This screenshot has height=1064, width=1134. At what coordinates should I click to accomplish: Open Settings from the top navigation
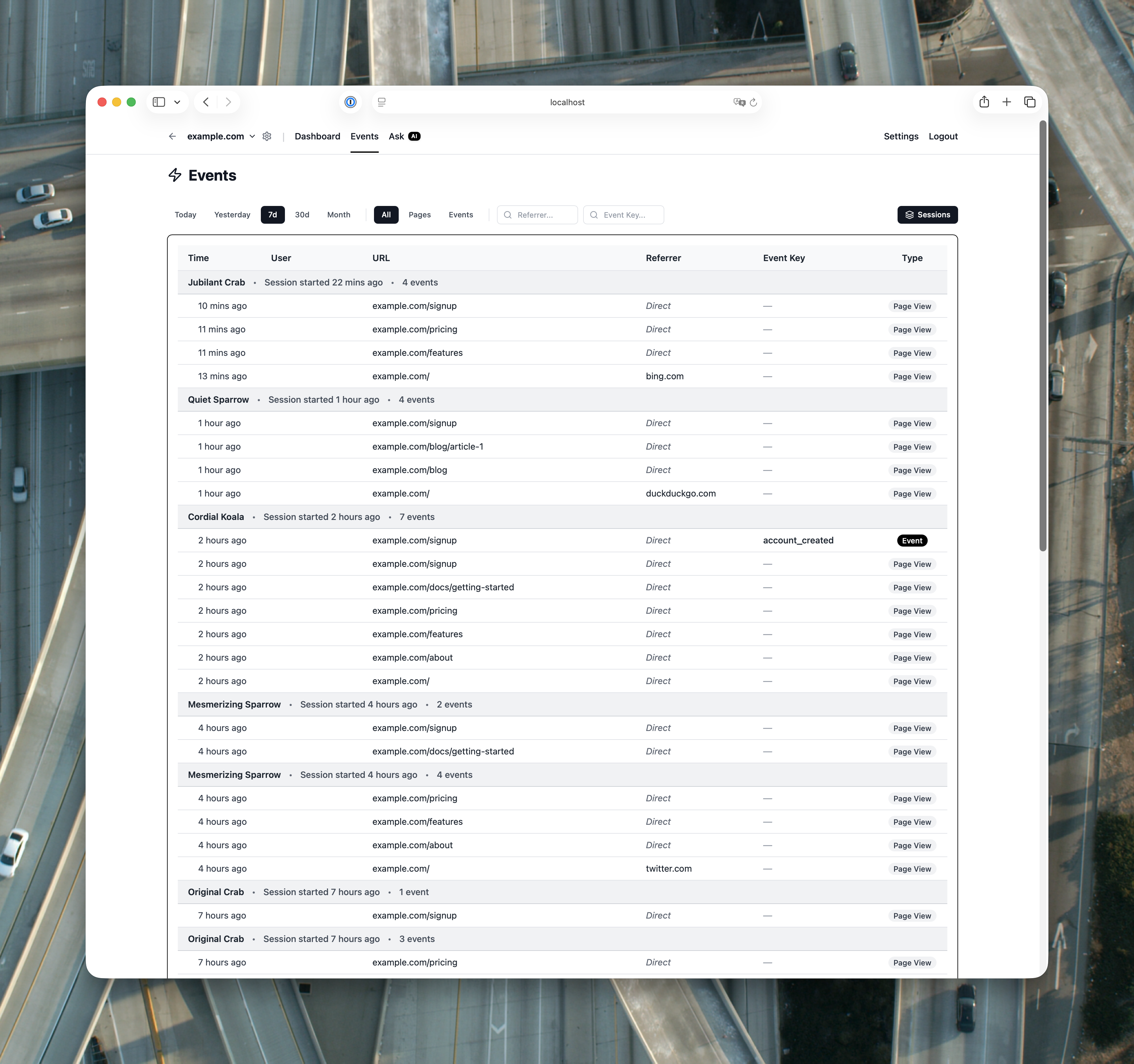[901, 136]
